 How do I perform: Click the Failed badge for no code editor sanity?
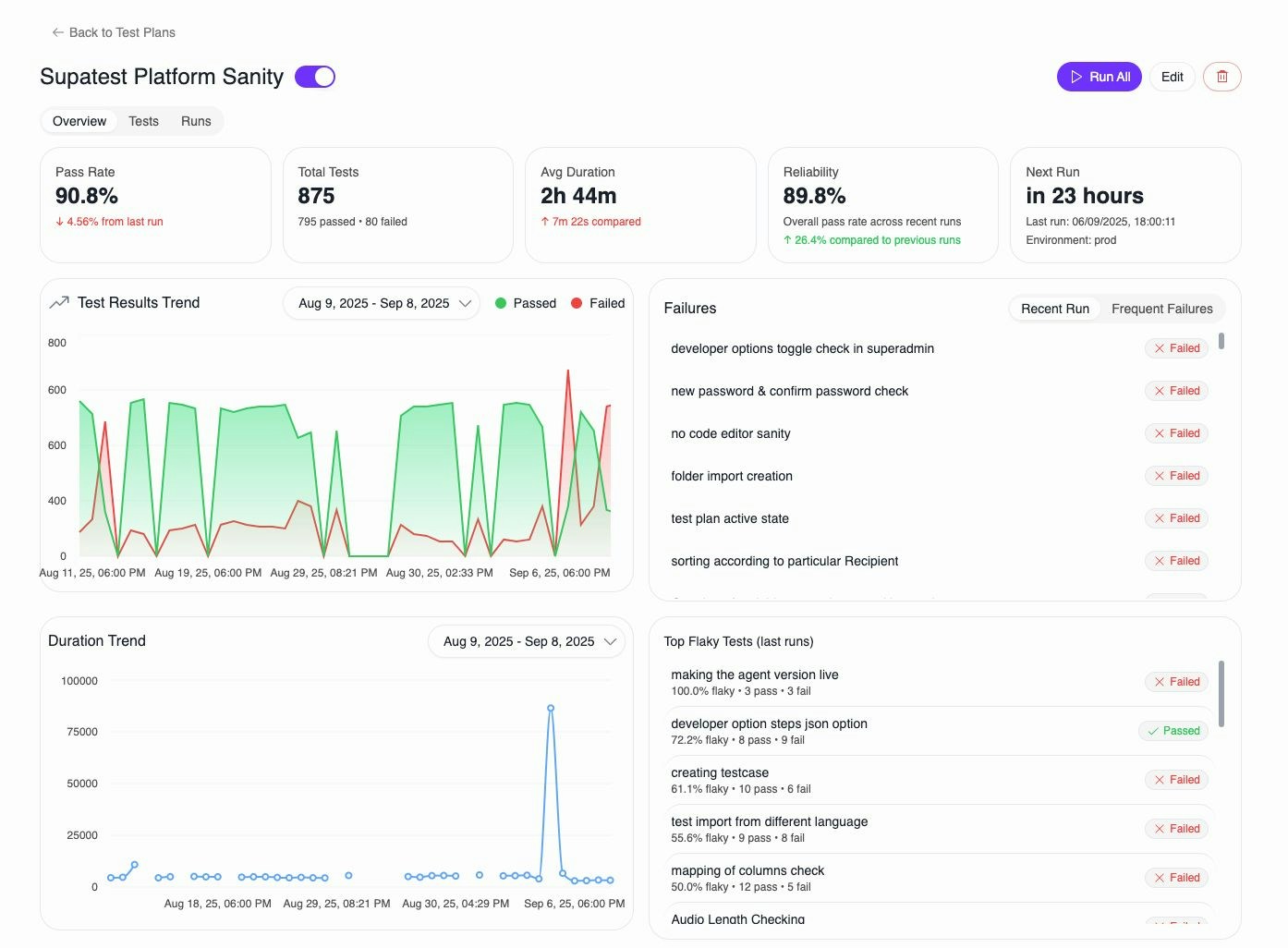pyautogui.click(x=1176, y=433)
